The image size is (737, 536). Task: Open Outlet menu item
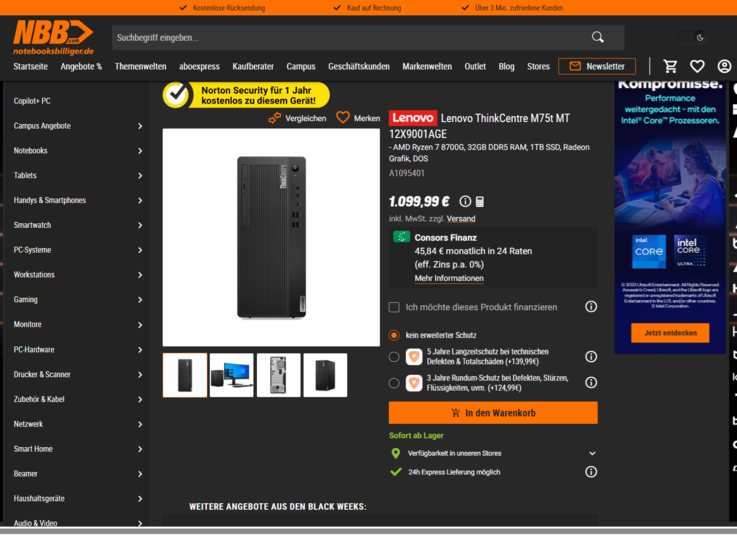pyautogui.click(x=475, y=66)
